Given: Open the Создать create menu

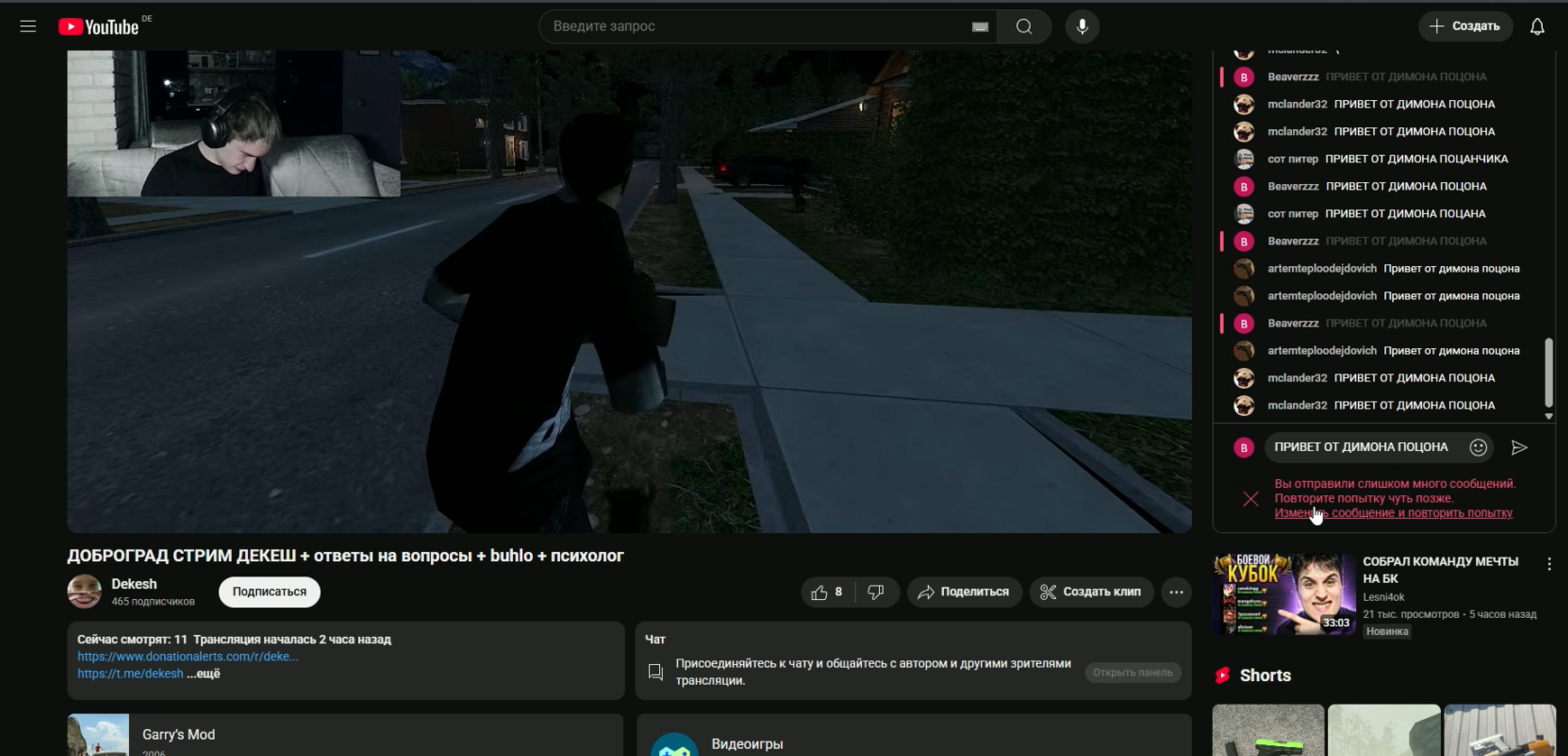Looking at the screenshot, I should (1465, 27).
